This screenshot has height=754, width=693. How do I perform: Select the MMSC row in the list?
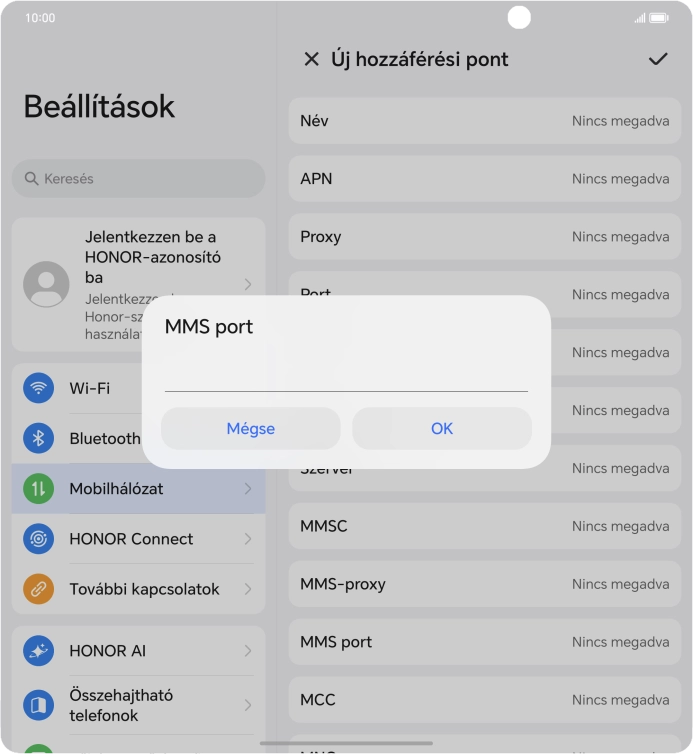(485, 526)
